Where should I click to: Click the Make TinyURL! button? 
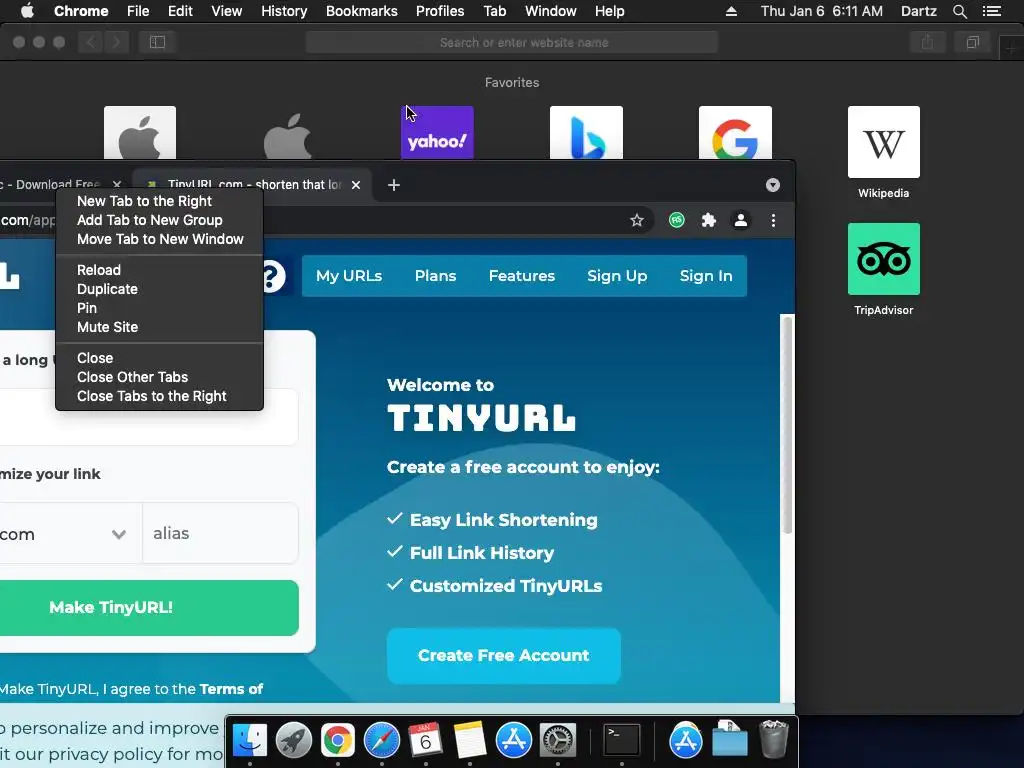coord(149,607)
